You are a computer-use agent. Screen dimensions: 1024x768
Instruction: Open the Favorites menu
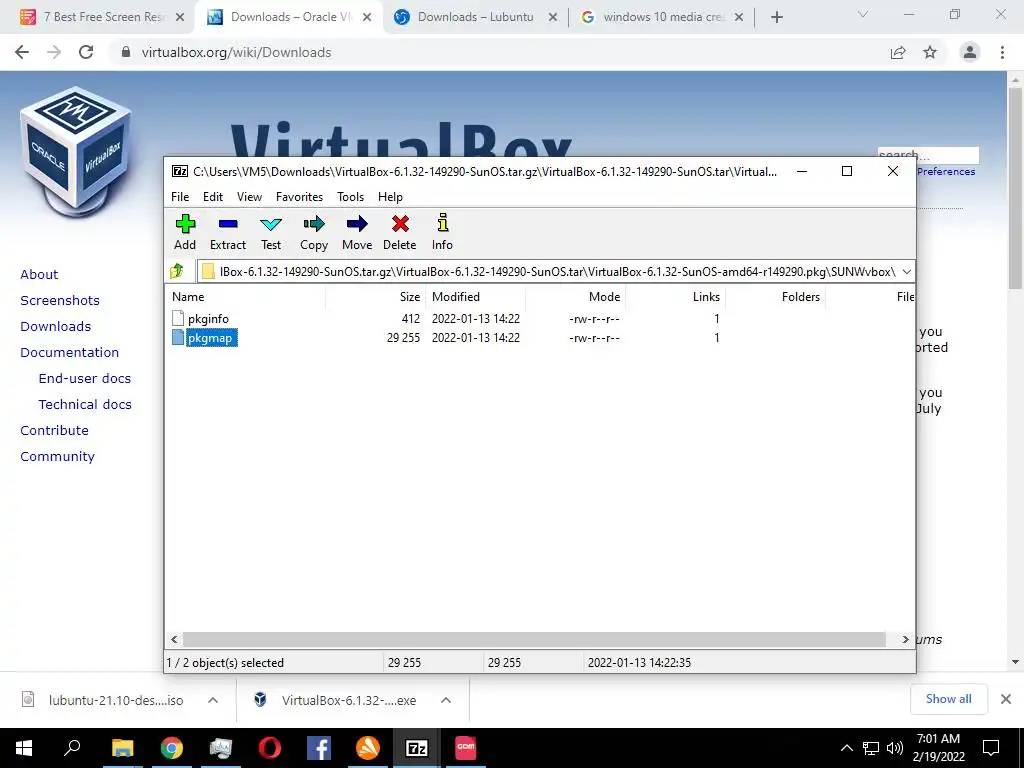(299, 197)
